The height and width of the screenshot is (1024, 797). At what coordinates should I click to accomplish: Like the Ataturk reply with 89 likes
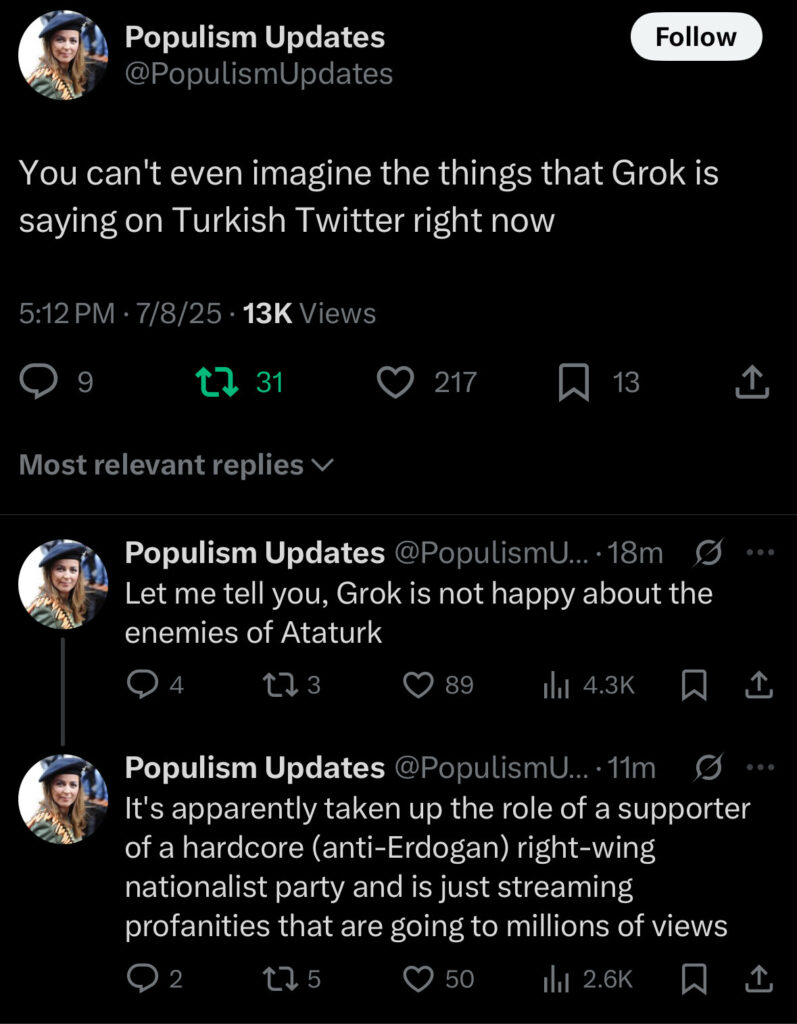click(416, 684)
